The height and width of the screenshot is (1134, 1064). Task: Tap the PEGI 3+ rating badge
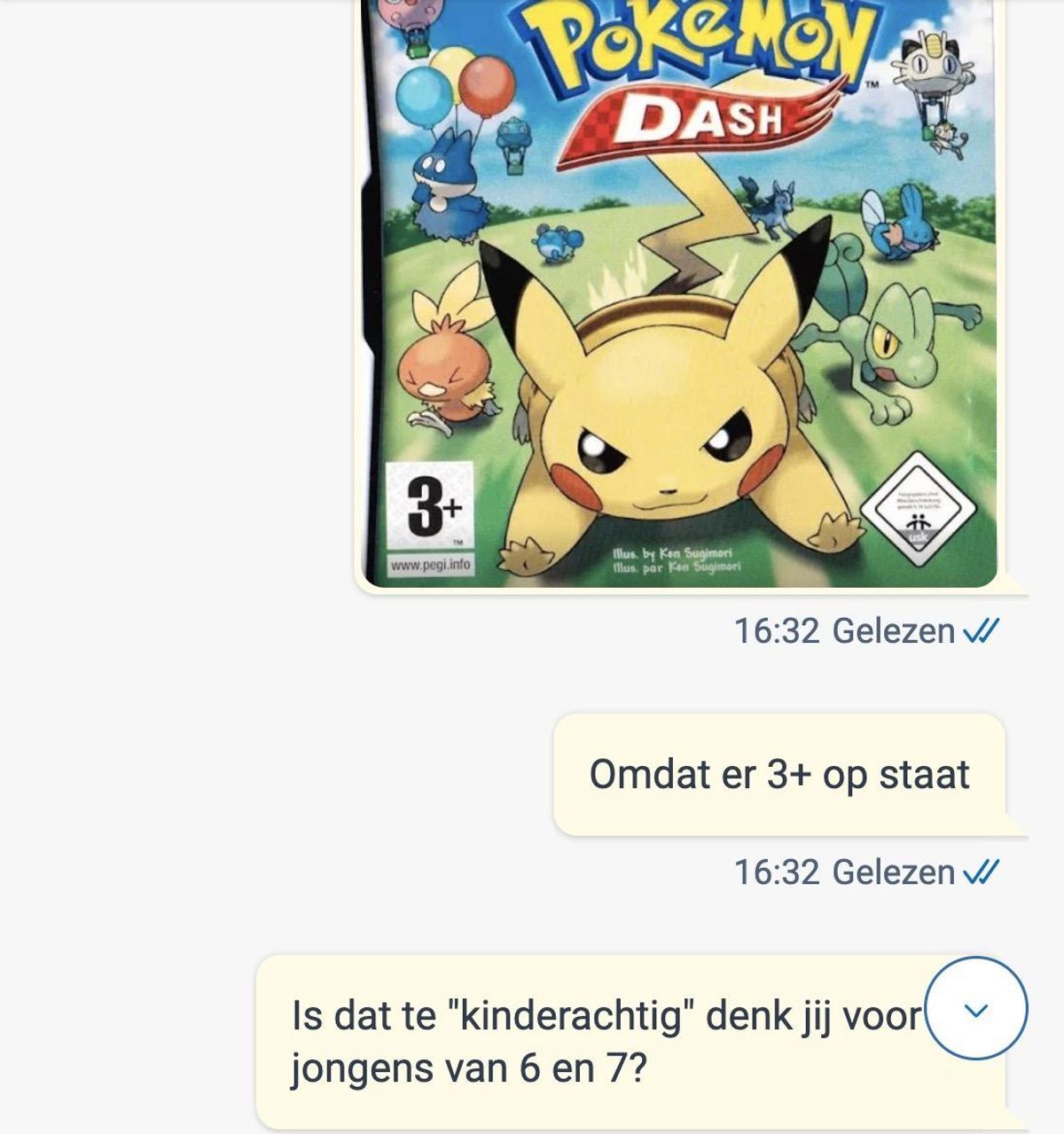coord(430,508)
